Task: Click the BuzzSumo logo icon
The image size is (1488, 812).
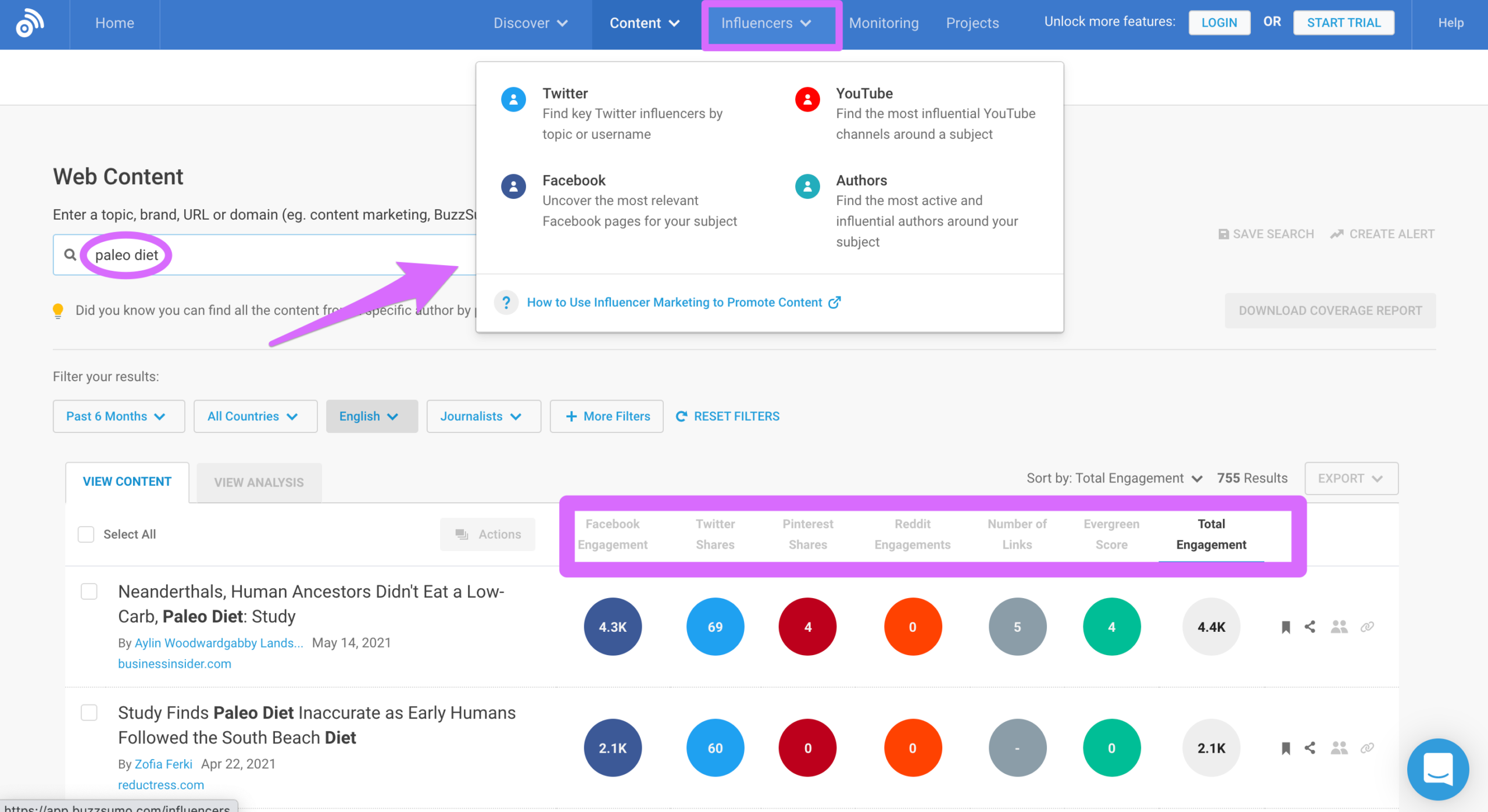Action: [30, 23]
